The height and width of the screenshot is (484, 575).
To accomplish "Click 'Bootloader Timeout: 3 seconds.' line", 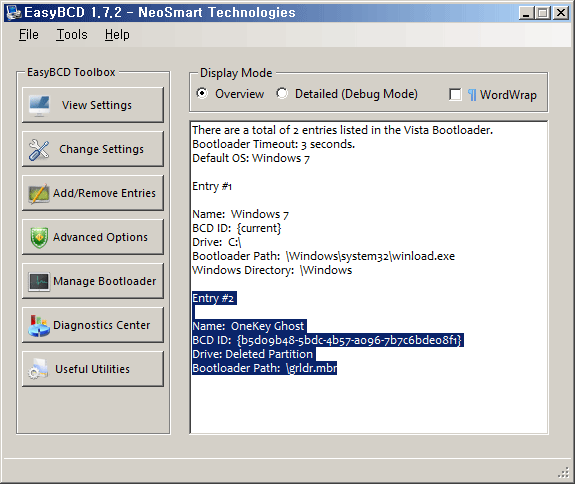I will click(x=274, y=144).
